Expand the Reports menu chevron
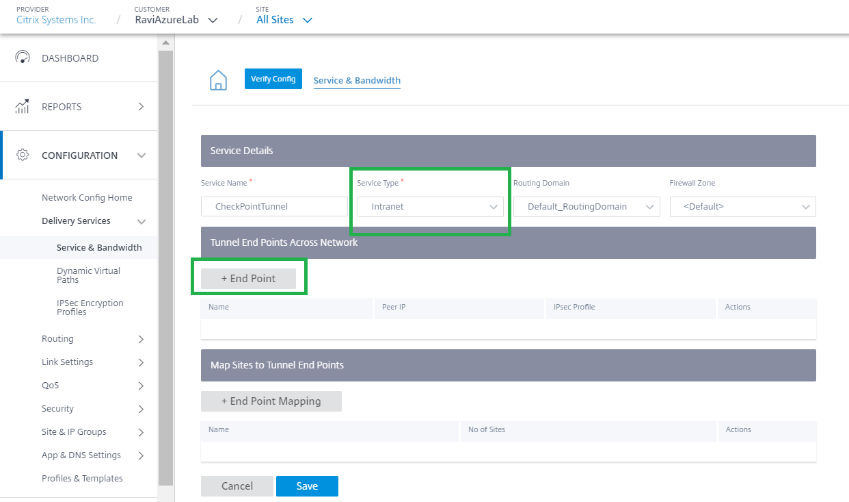The image size is (849, 502). (x=141, y=107)
